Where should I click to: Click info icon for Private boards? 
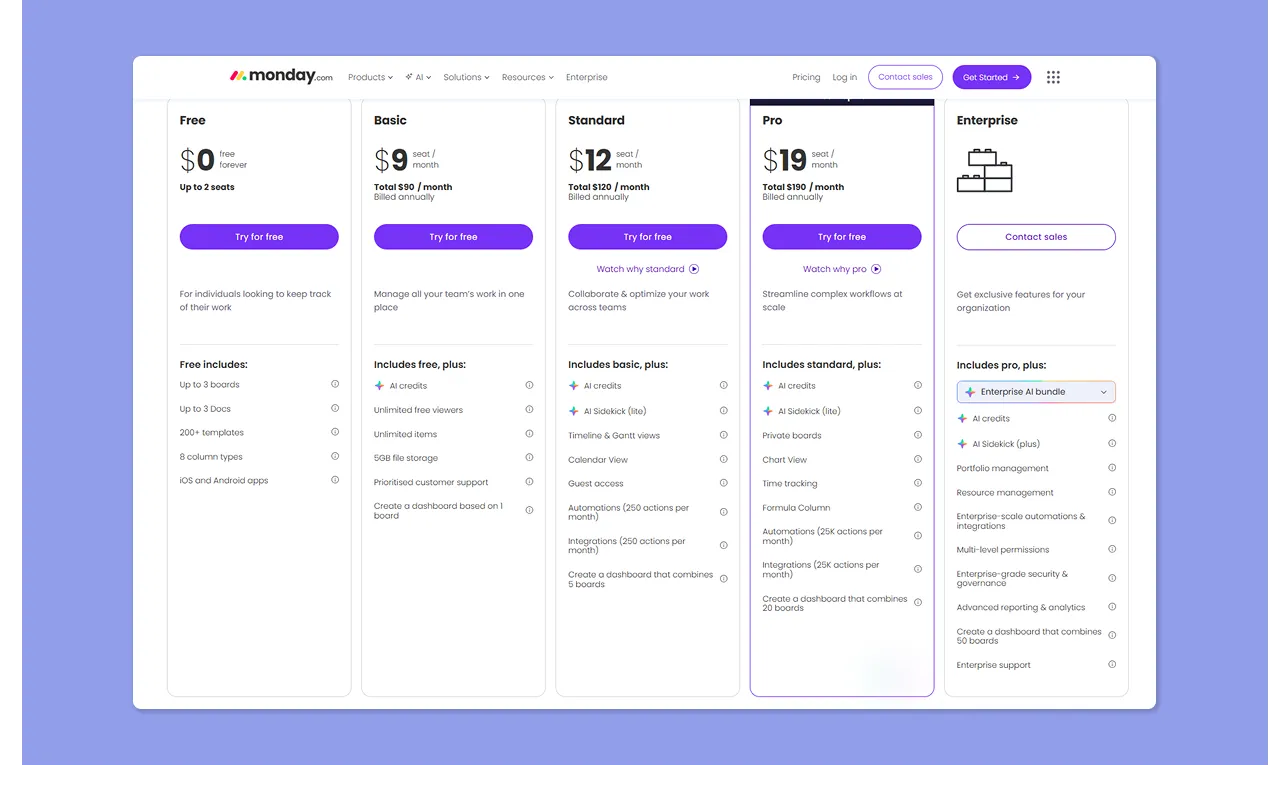917,435
